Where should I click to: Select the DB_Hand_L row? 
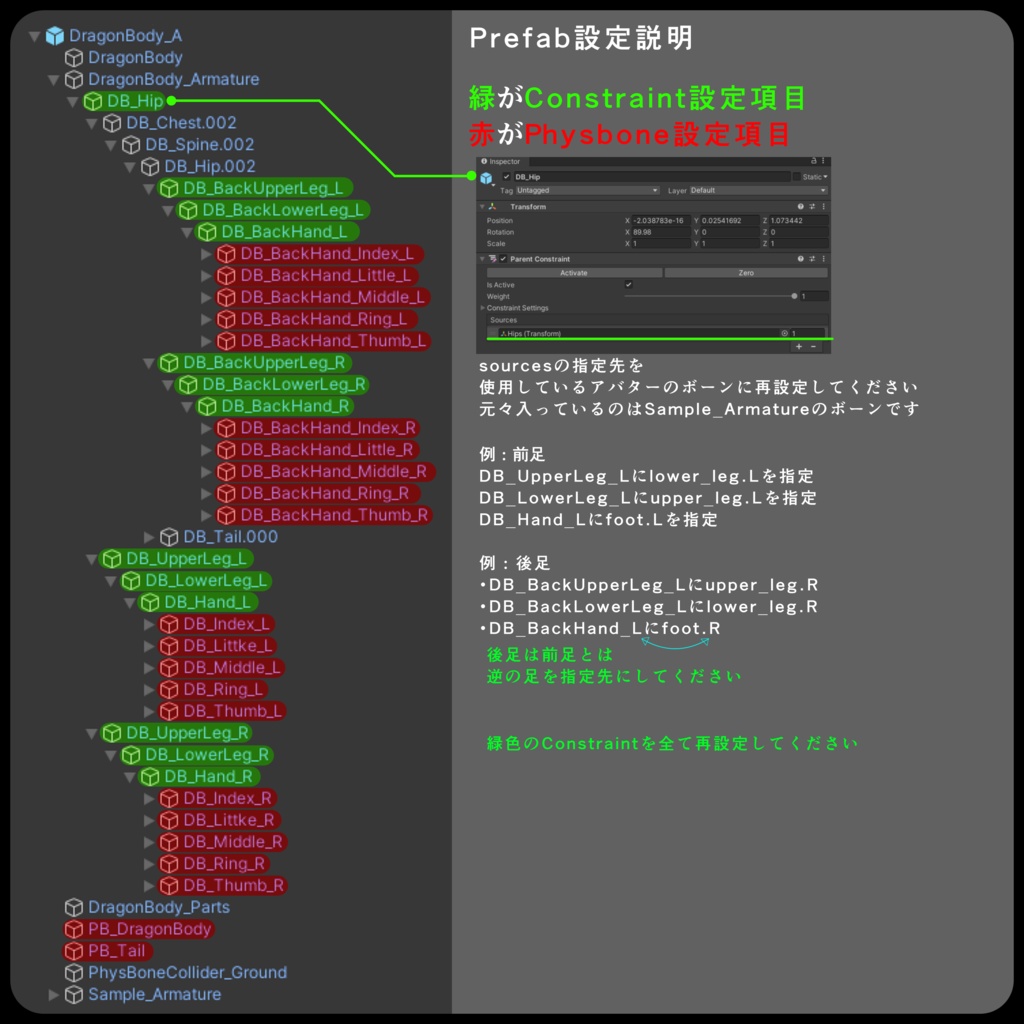click(199, 602)
